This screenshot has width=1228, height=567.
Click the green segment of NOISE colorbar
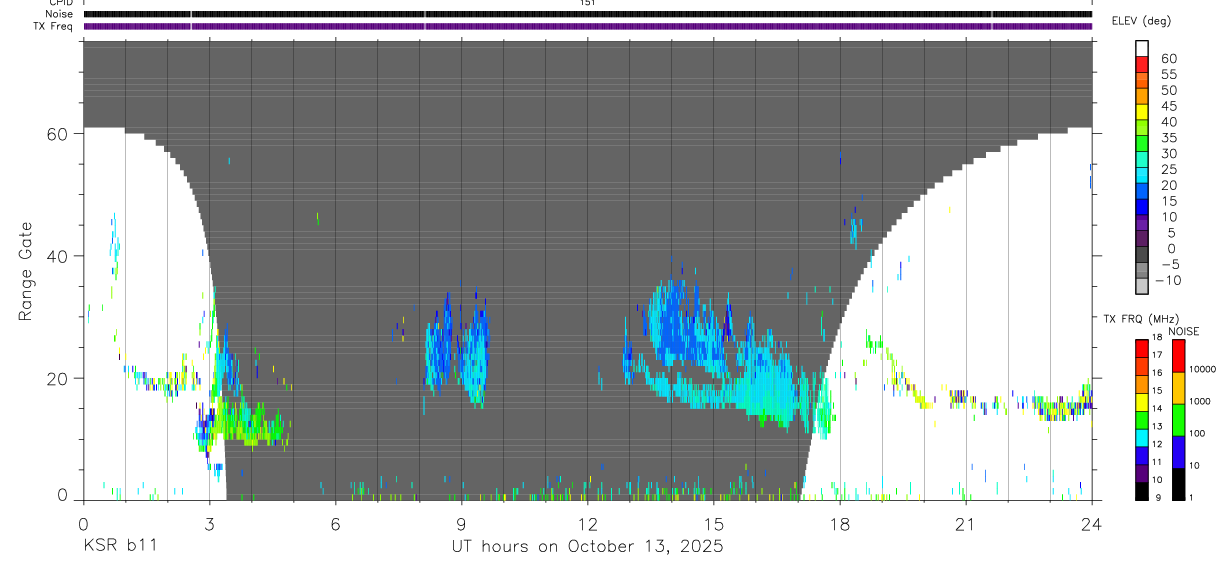1178,420
